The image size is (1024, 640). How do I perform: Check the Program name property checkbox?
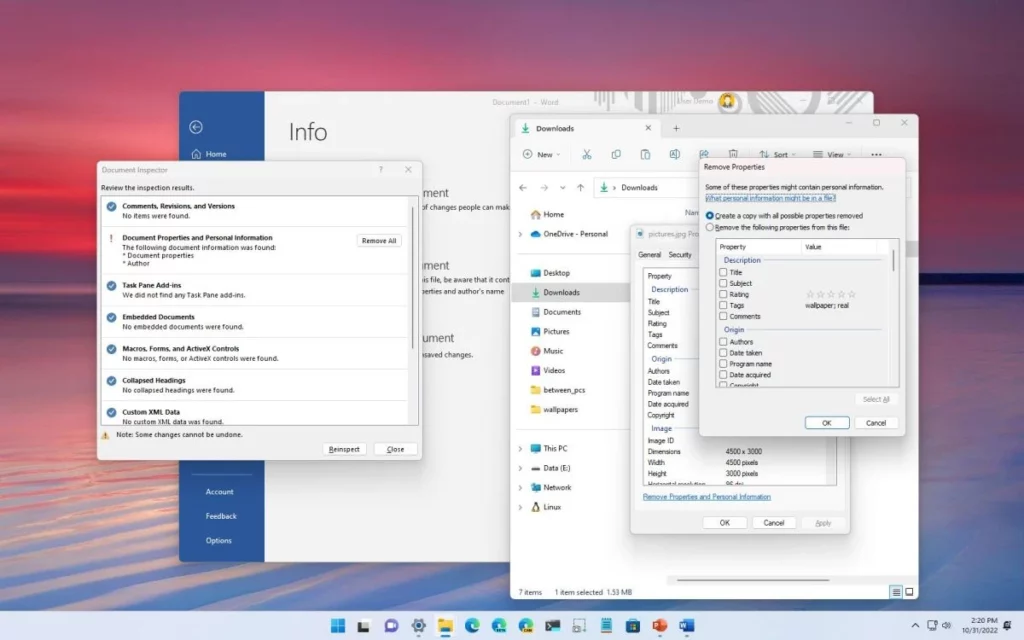point(723,364)
